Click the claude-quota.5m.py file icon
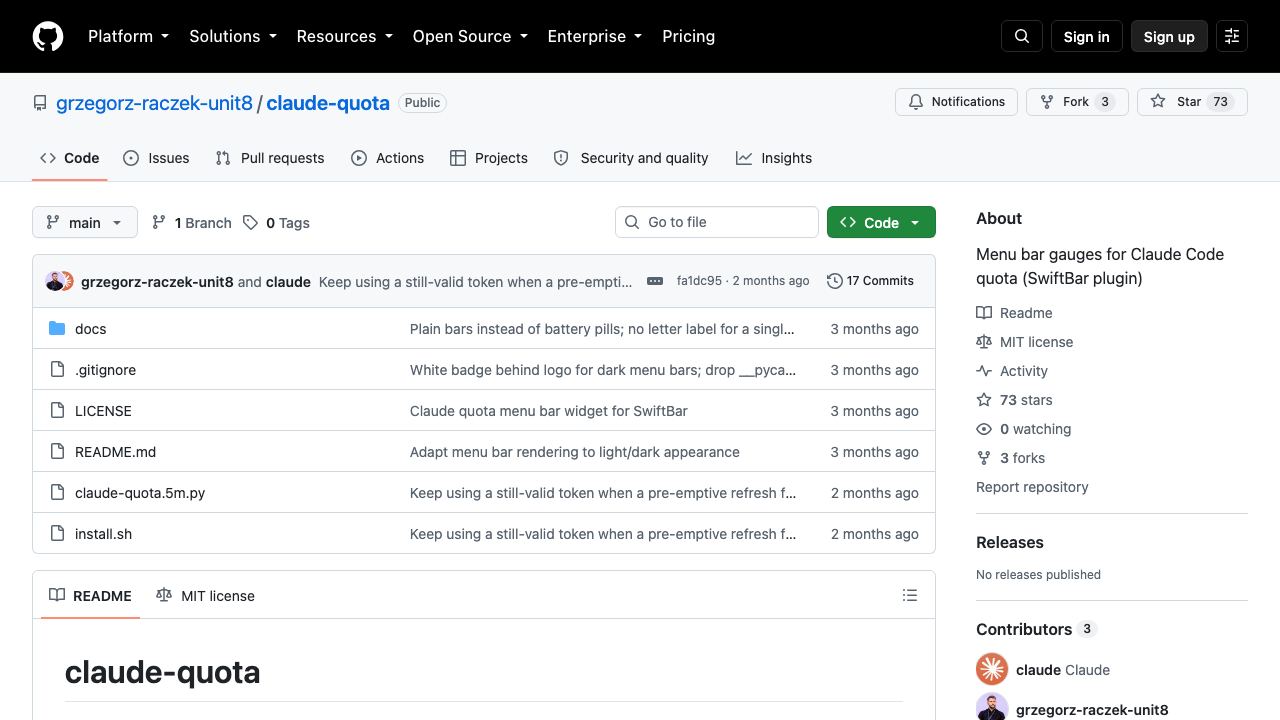The height and width of the screenshot is (720, 1280). click(57, 493)
